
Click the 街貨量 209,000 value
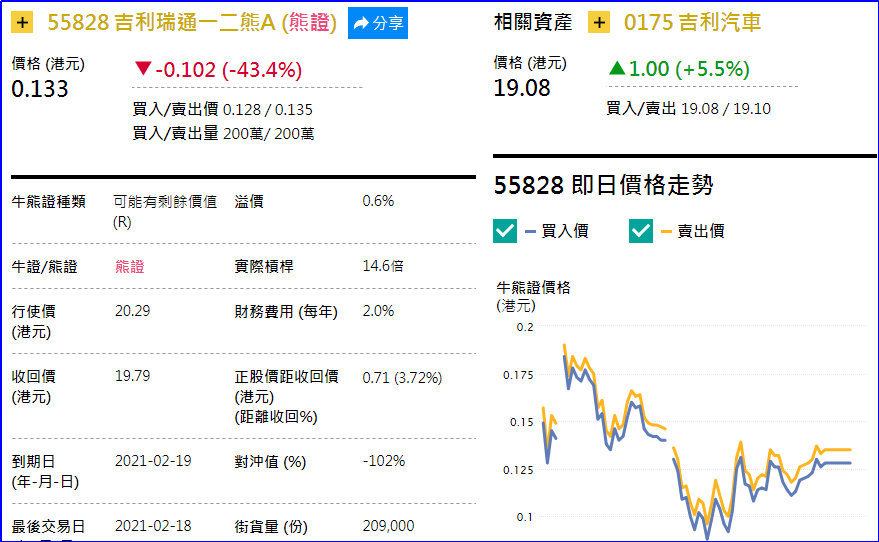point(388,526)
